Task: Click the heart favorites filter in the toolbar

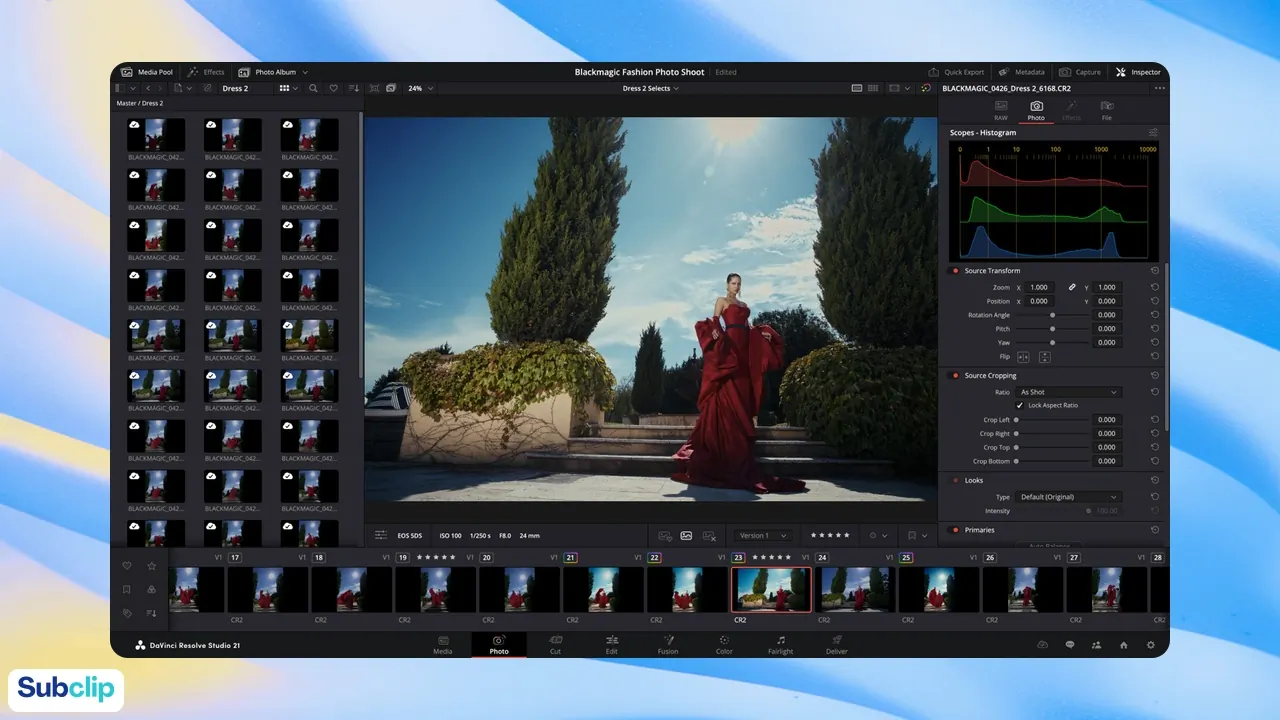Action: click(334, 88)
